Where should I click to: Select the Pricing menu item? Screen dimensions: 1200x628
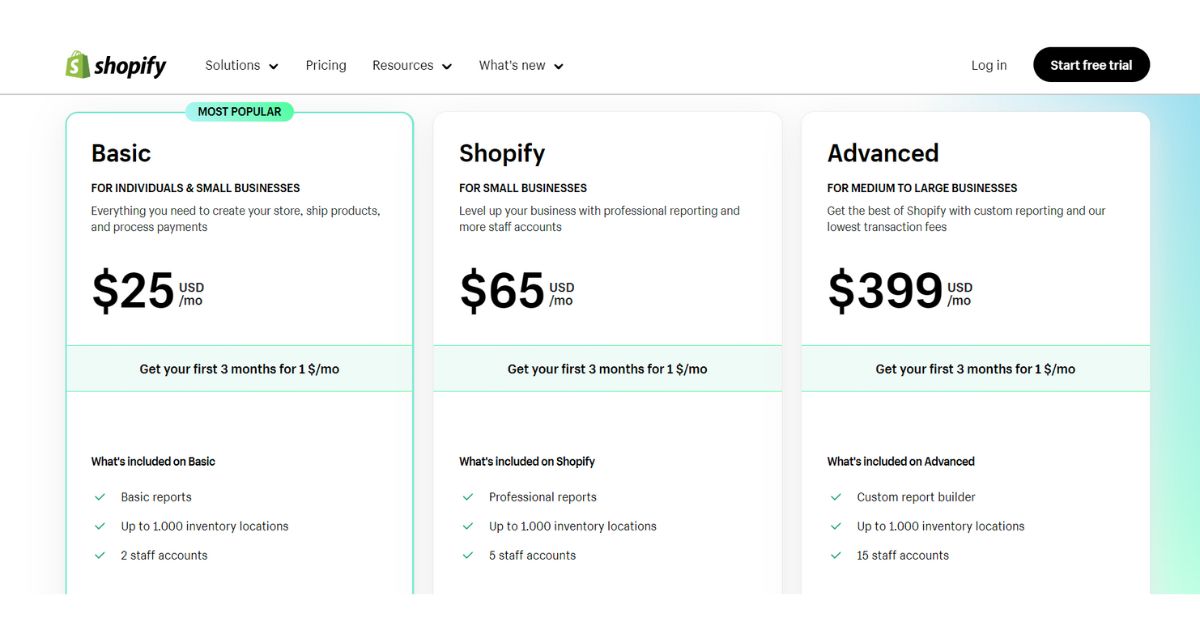326,64
